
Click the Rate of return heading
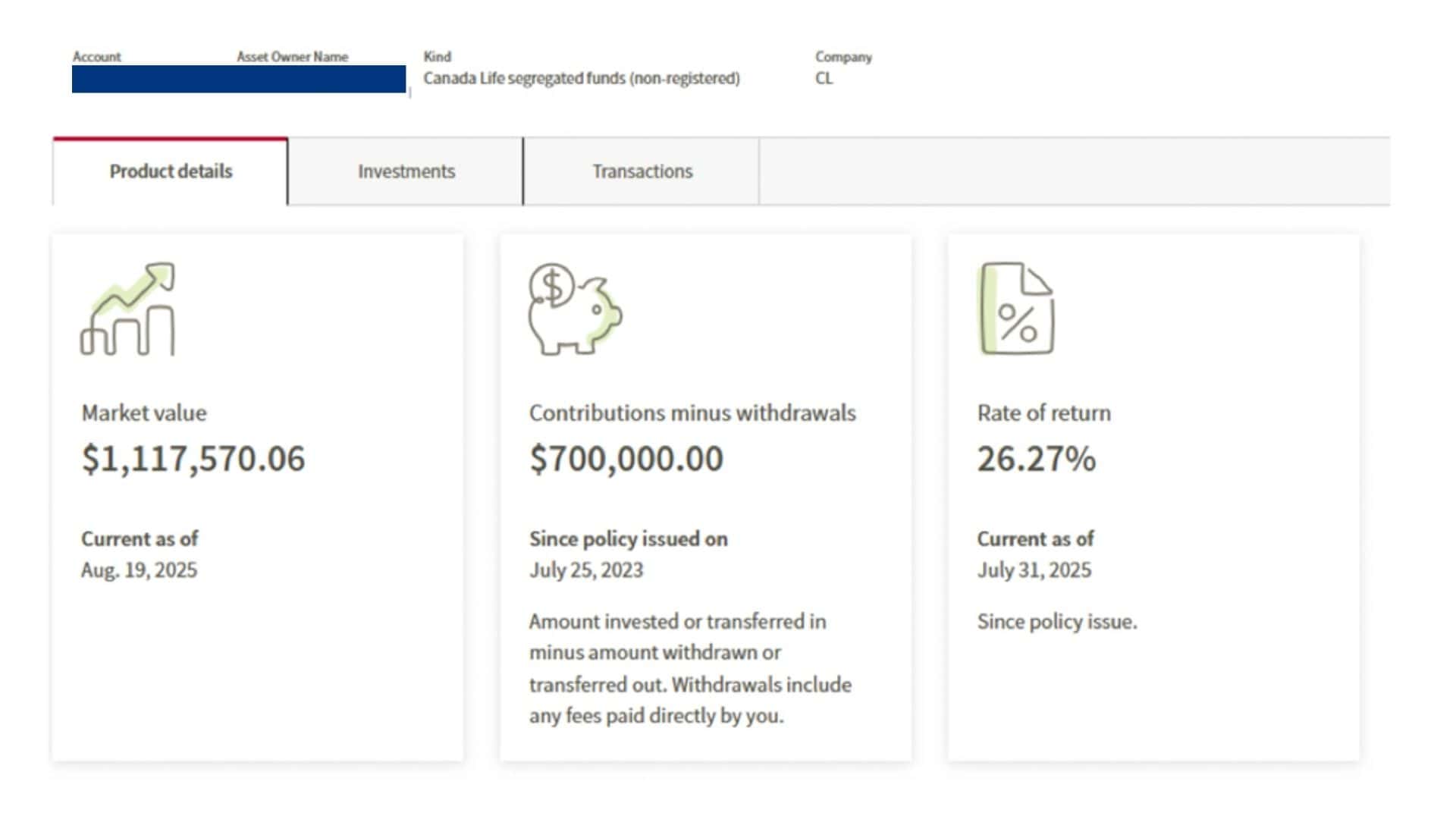pos(1043,413)
